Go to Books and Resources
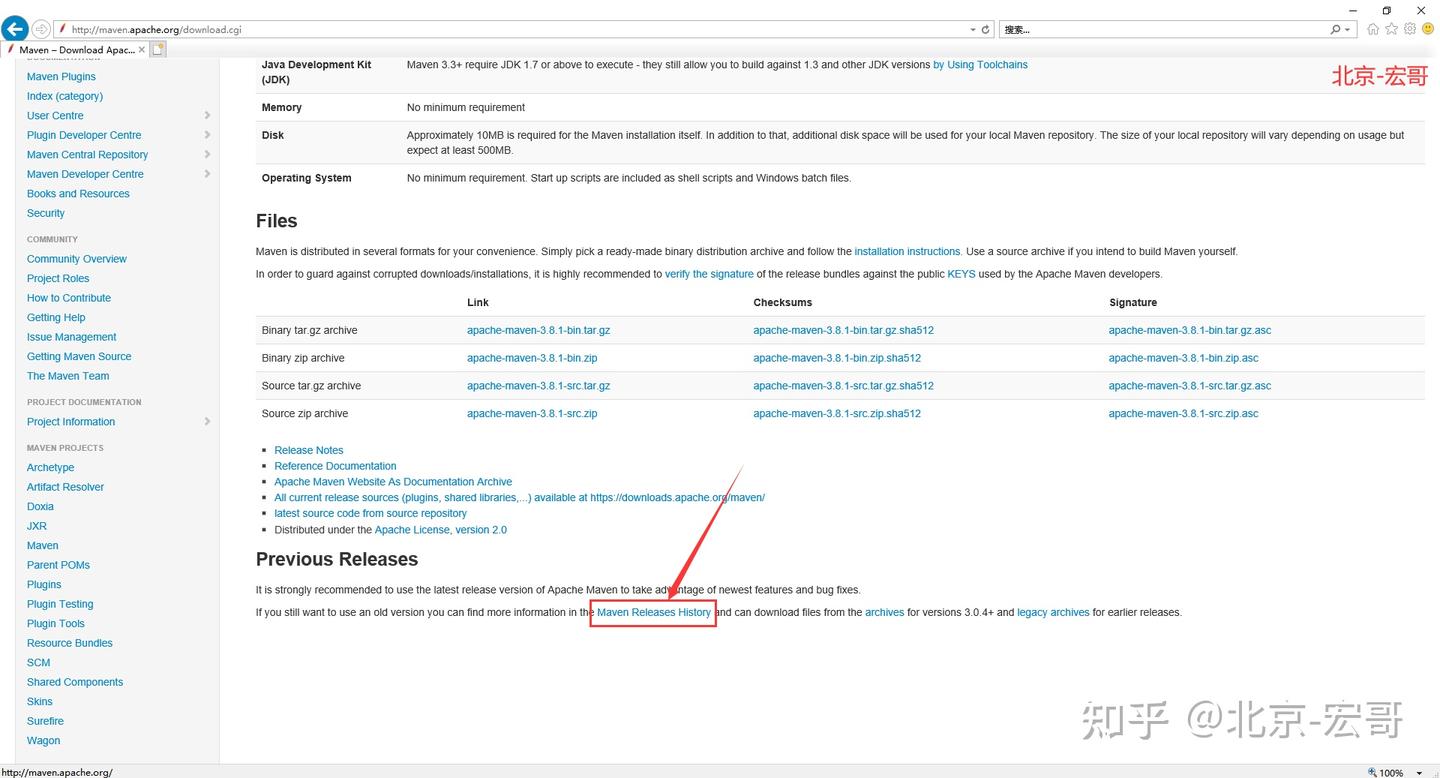The image size is (1440, 778). pyautogui.click(x=78, y=193)
